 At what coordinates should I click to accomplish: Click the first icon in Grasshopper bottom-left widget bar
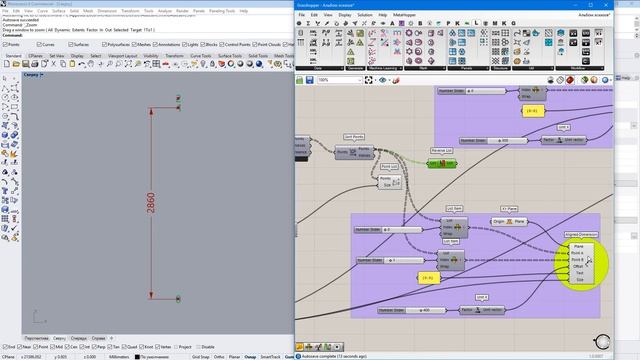(x=300, y=347)
